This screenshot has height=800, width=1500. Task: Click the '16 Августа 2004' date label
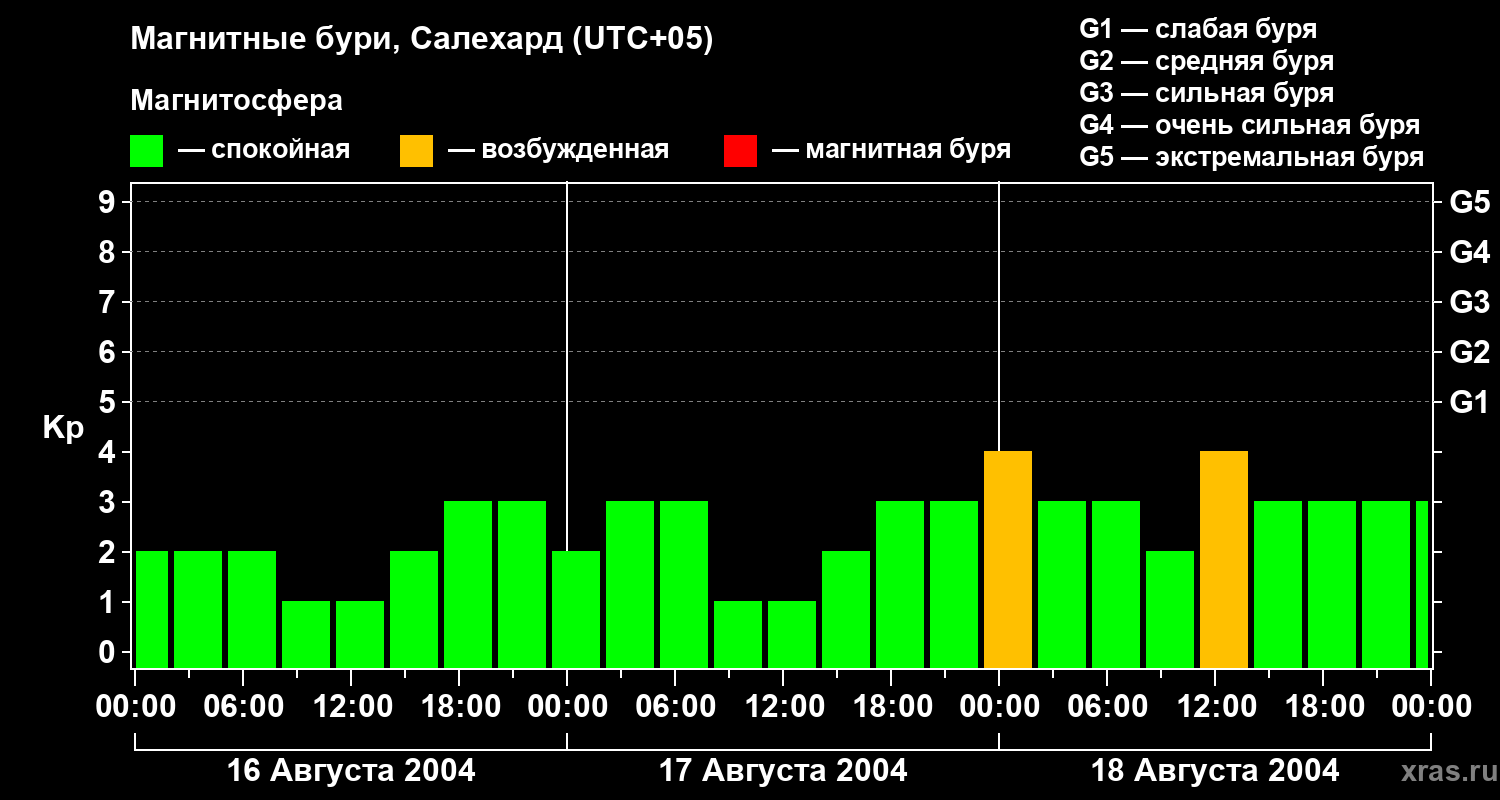click(351, 771)
